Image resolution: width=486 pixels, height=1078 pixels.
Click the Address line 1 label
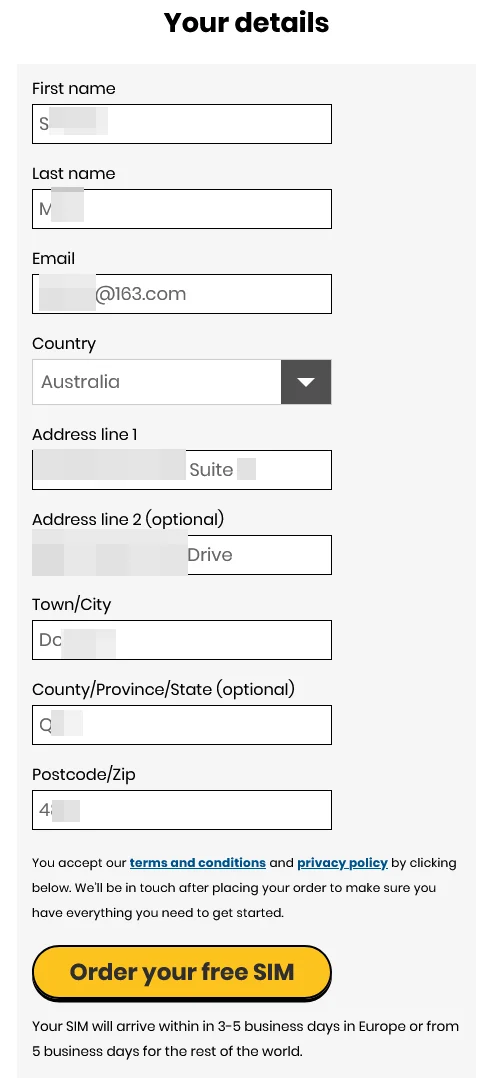[85, 434]
